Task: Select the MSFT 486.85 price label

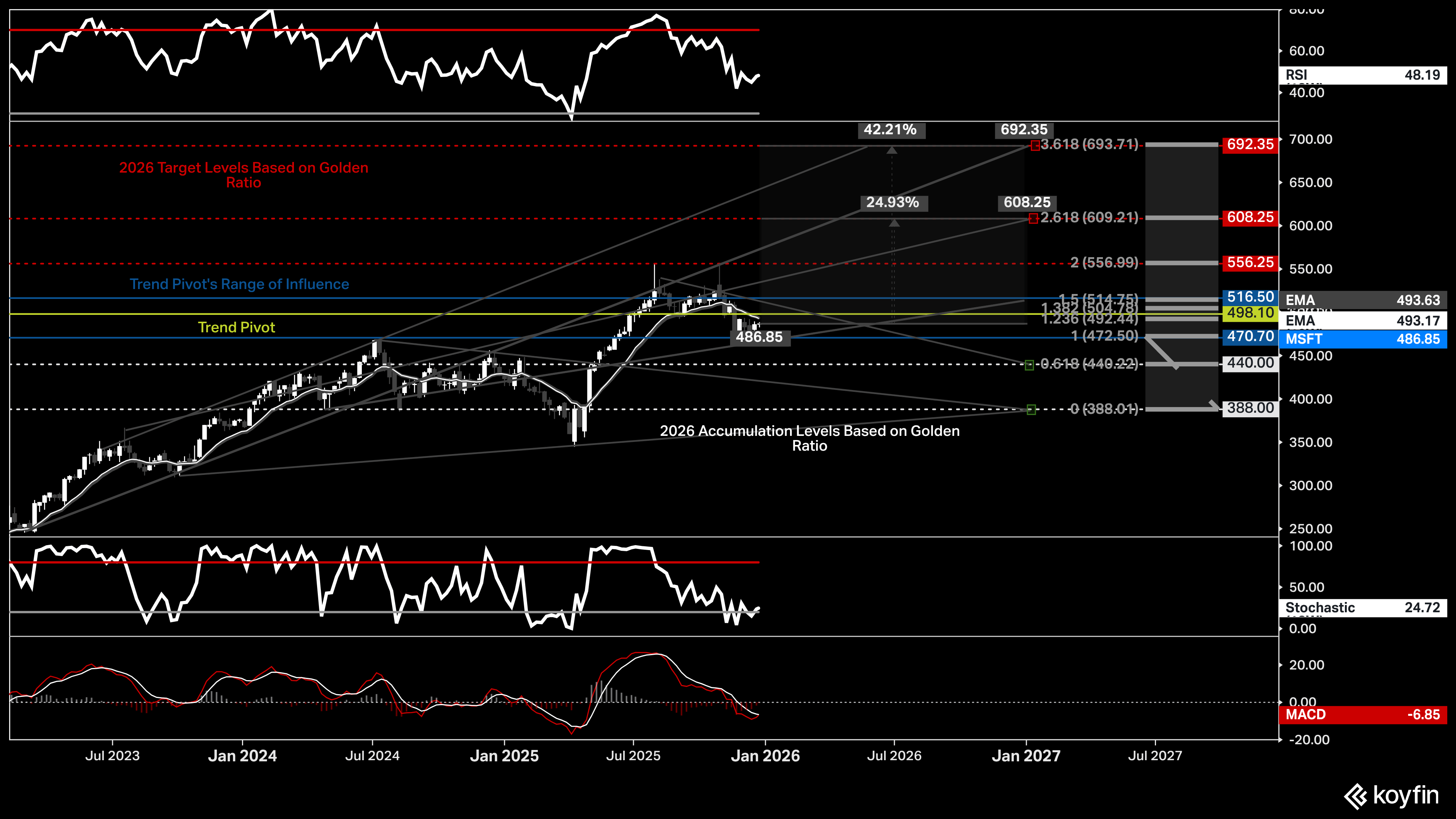Action: [1362, 339]
